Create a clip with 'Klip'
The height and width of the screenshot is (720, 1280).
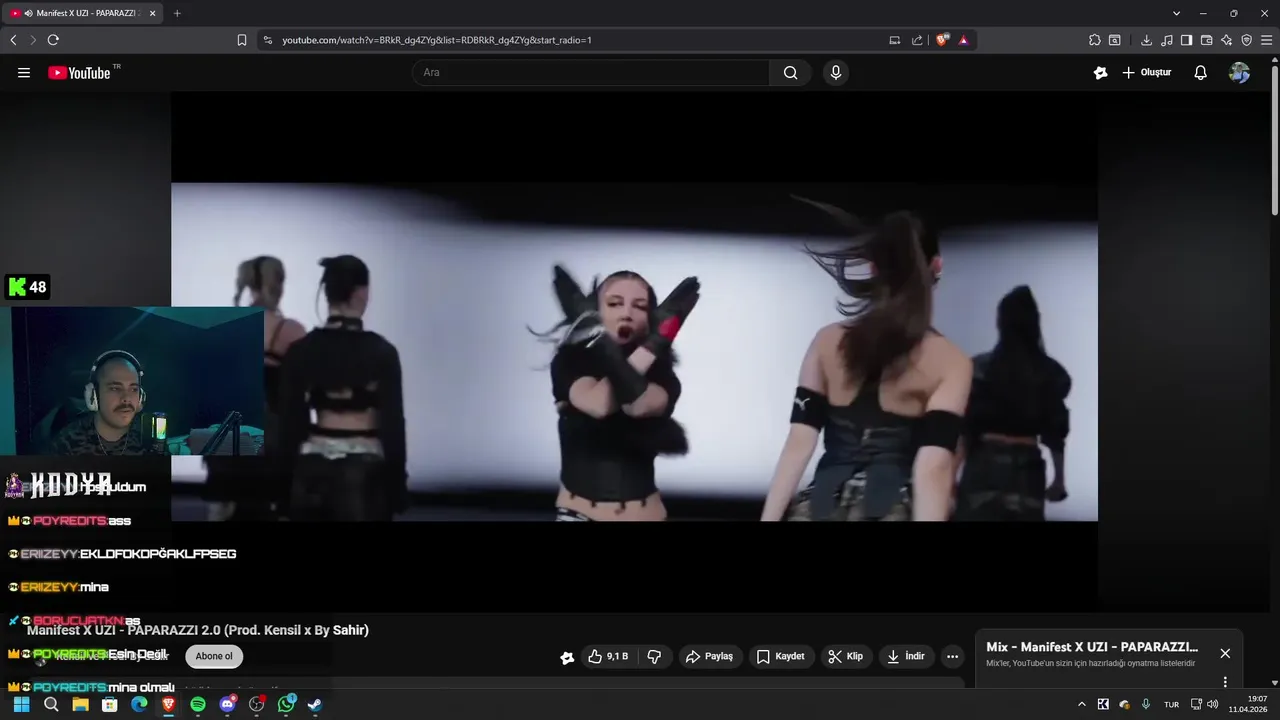click(x=845, y=657)
